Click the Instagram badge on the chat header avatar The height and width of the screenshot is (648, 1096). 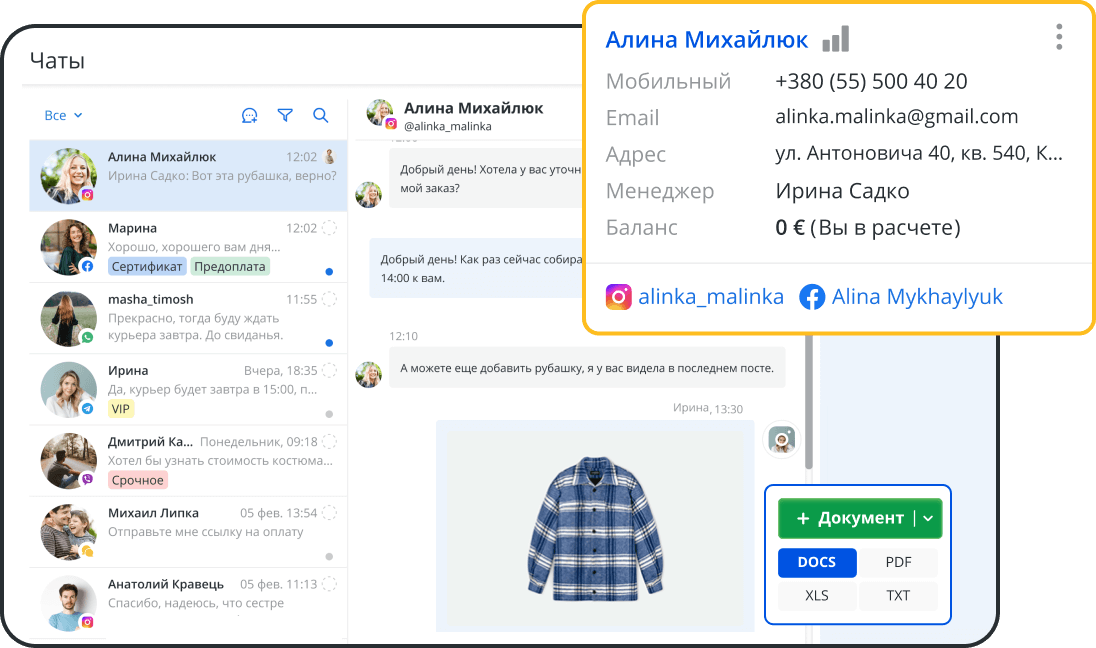(x=389, y=125)
